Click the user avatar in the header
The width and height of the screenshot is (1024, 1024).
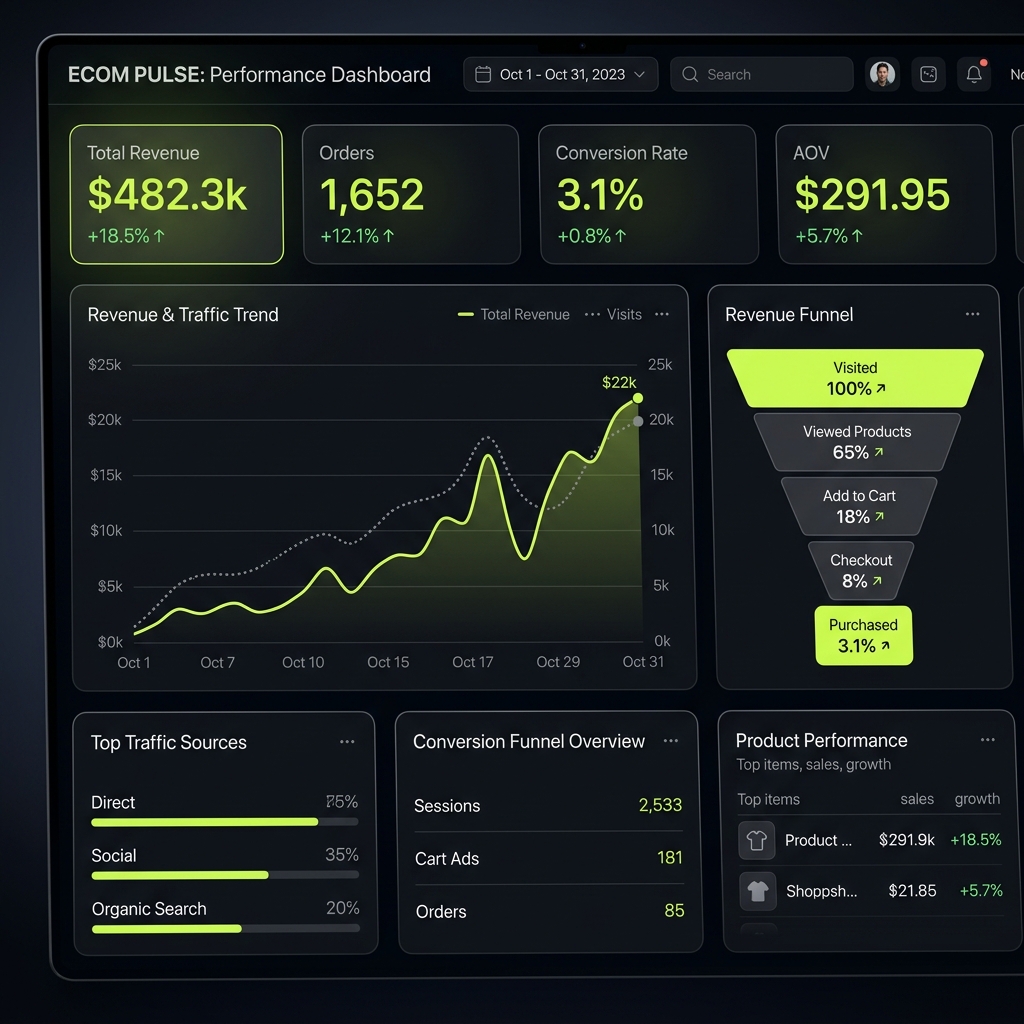tap(882, 74)
